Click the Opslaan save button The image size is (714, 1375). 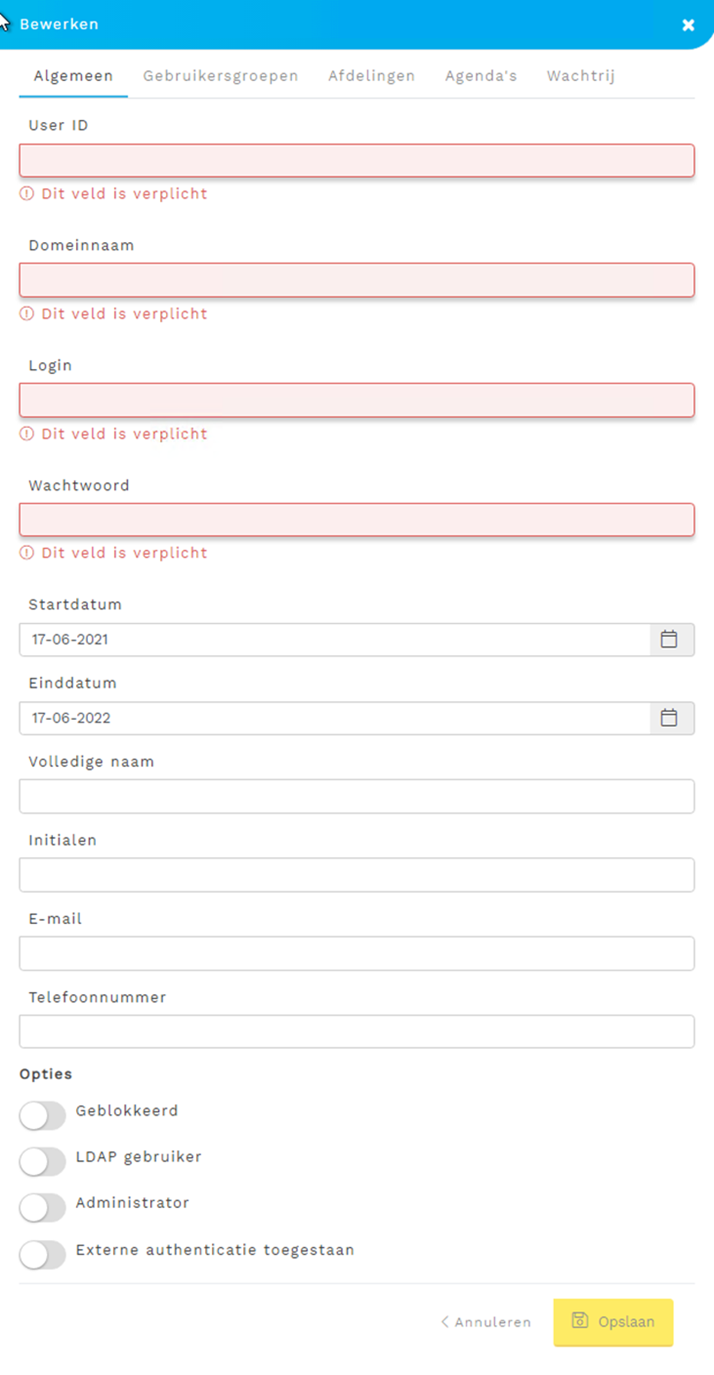coord(613,1322)
